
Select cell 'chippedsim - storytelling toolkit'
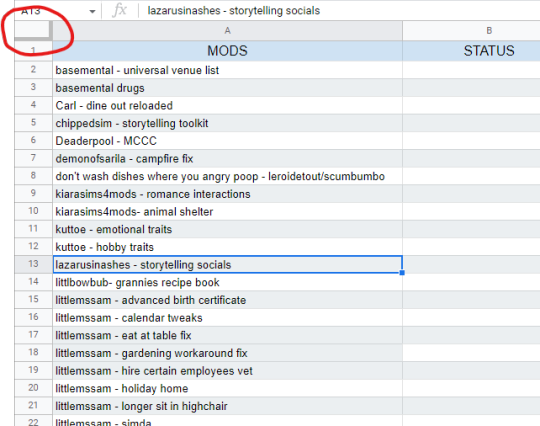click(227, 123)
